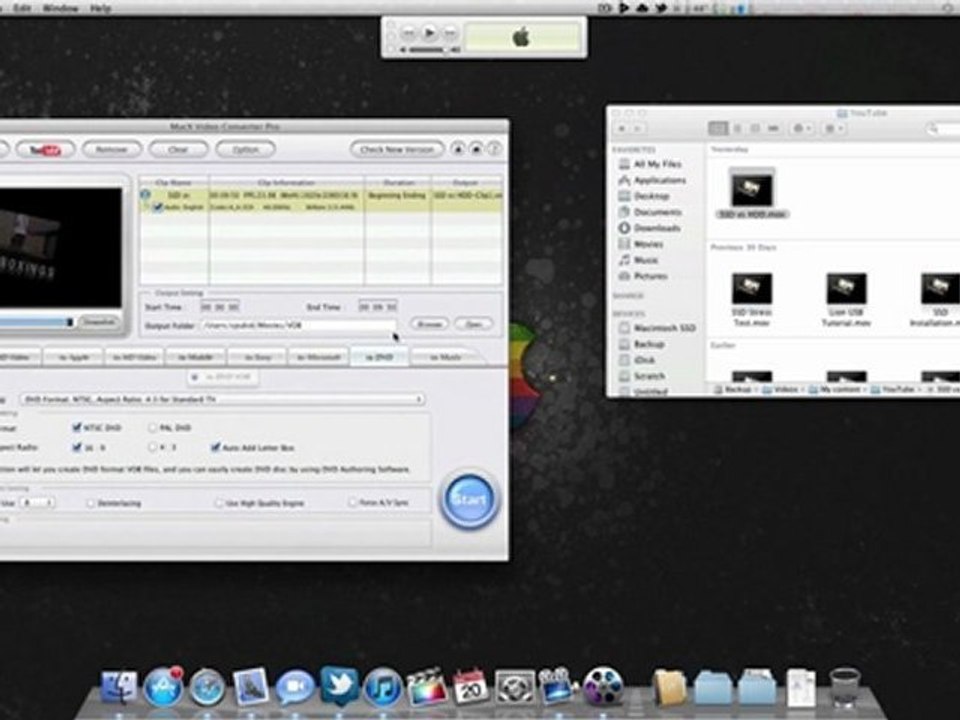Click the Browse button for output folder

(x=429, y=324)
